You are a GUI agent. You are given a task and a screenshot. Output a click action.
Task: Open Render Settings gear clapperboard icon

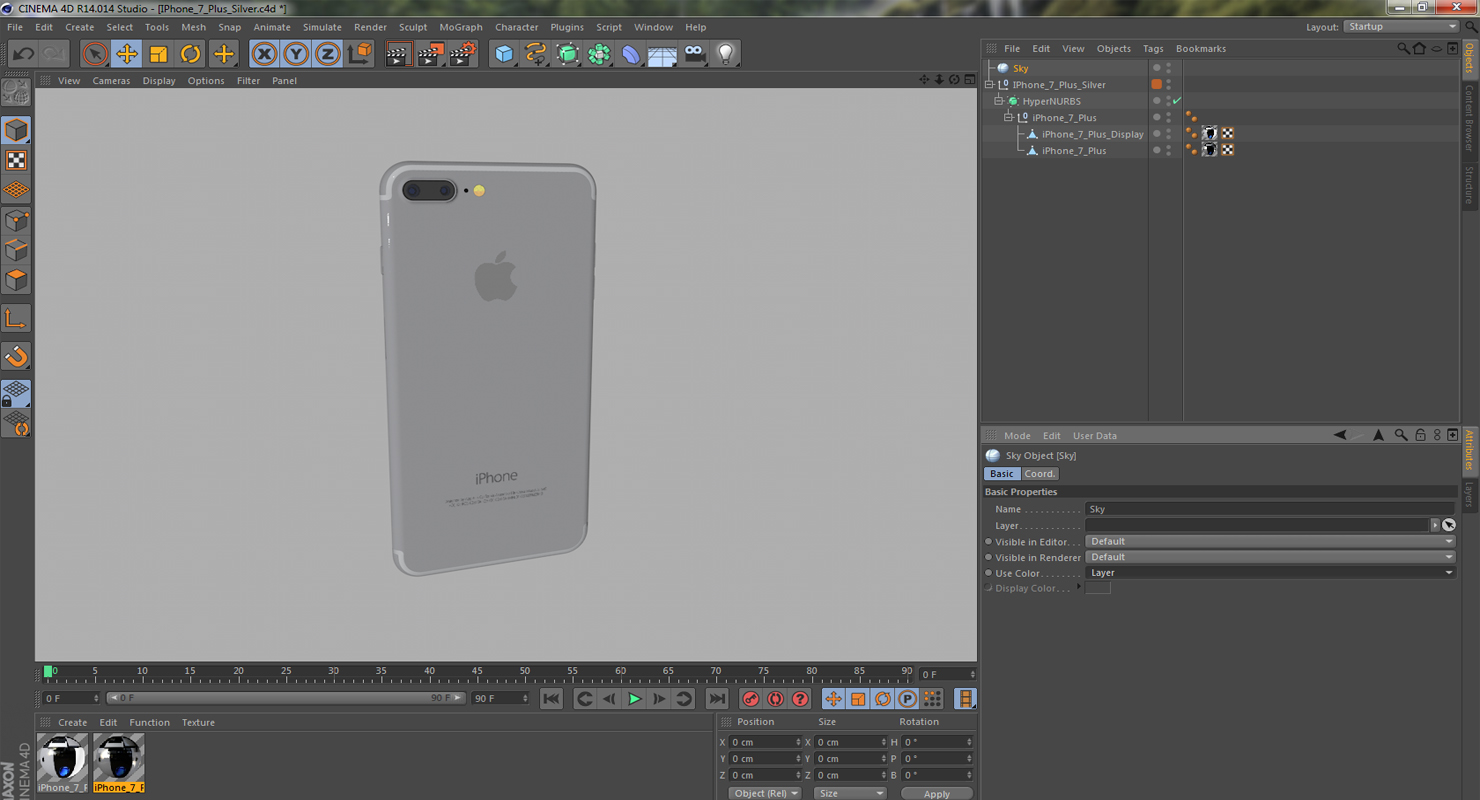pyautogui.click(x=462, y=54)
